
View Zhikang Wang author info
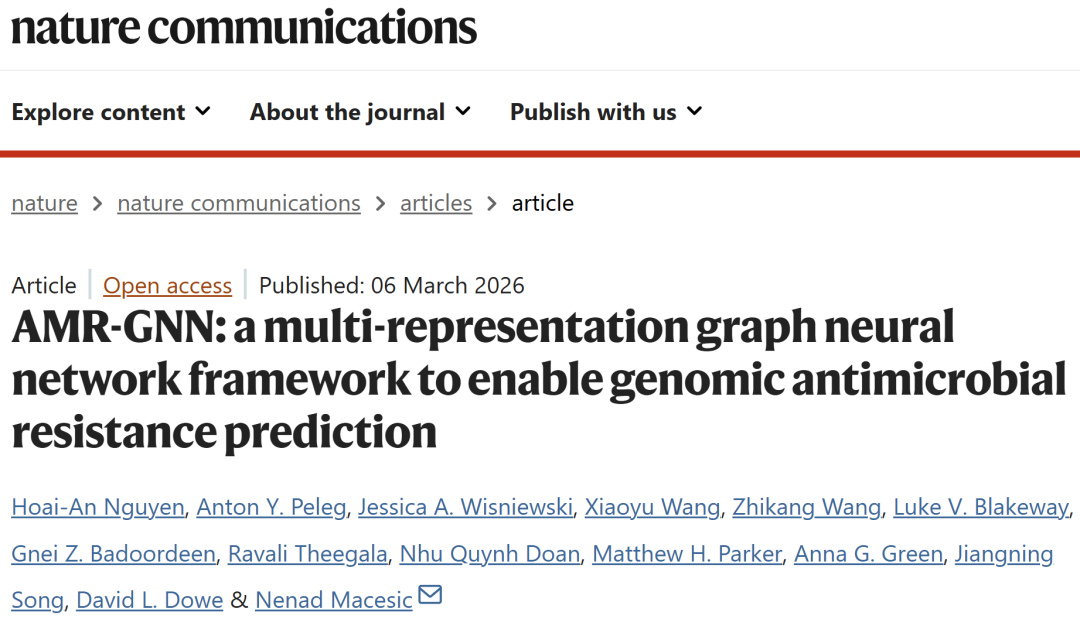(x=806, y=507)
